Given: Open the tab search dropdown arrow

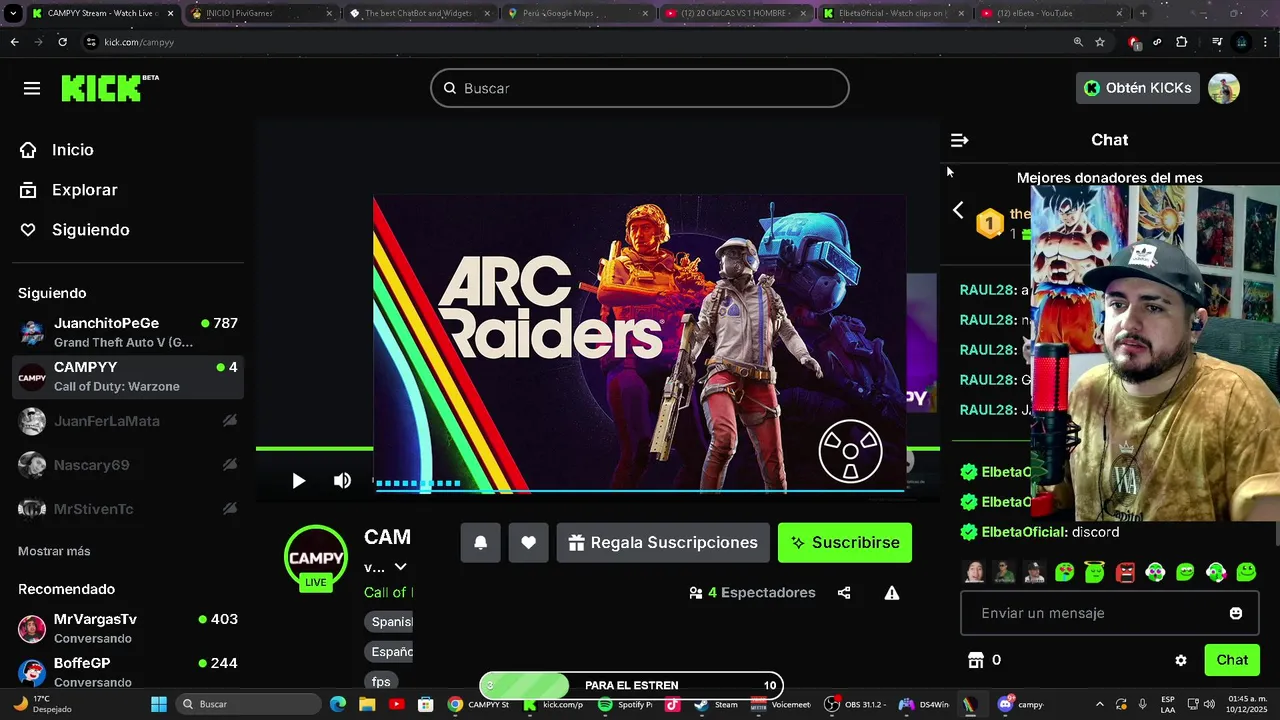Looking at the screenshot, I should pyautogui.click(x=12, y=13).
